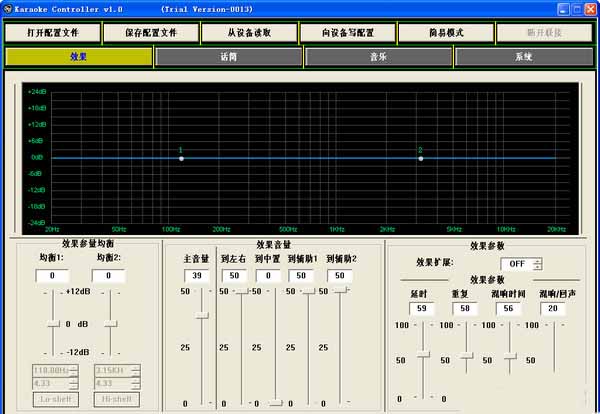Click the 到辅助2 value field

coord(340,275)
